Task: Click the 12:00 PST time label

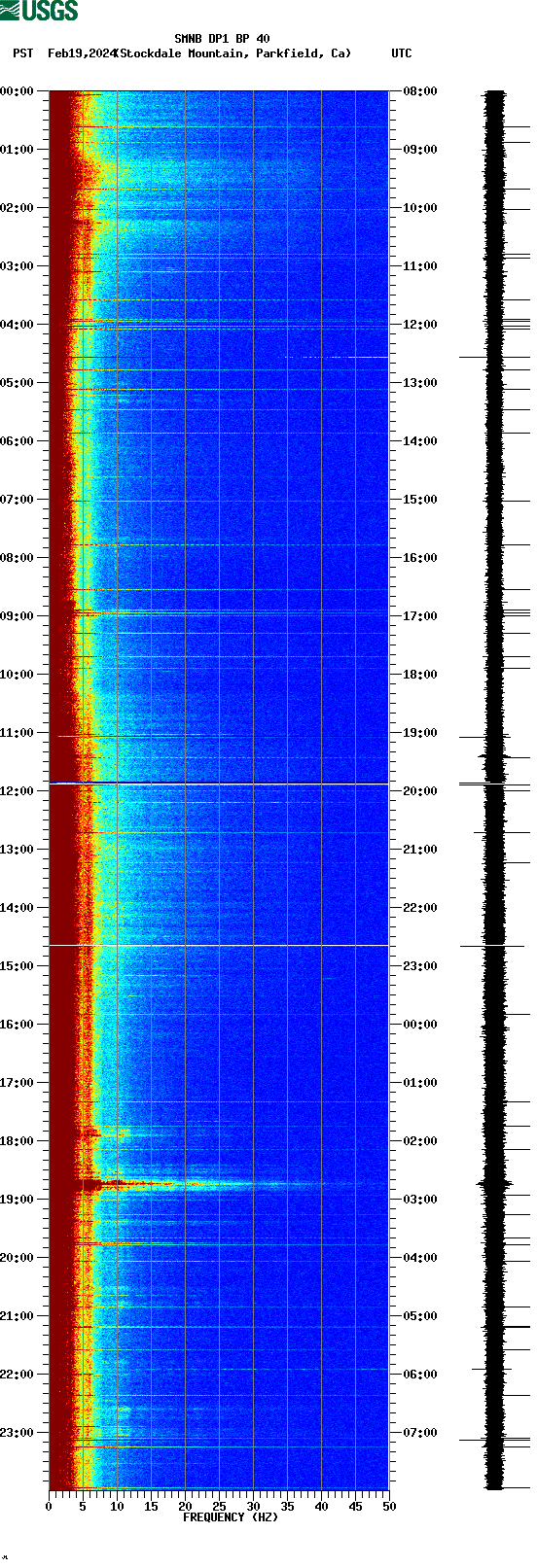Action: coord(18,791)
